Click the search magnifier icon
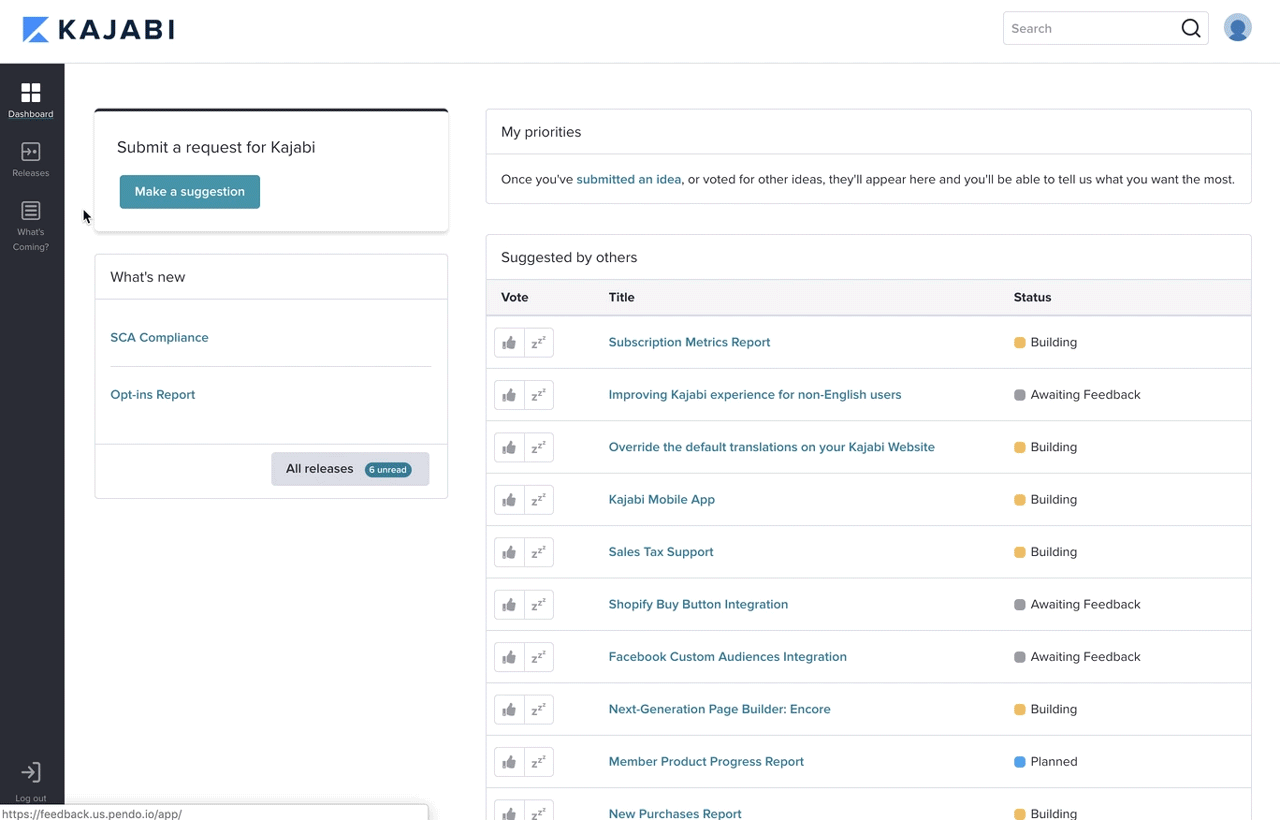 (x=1190, y=28)
